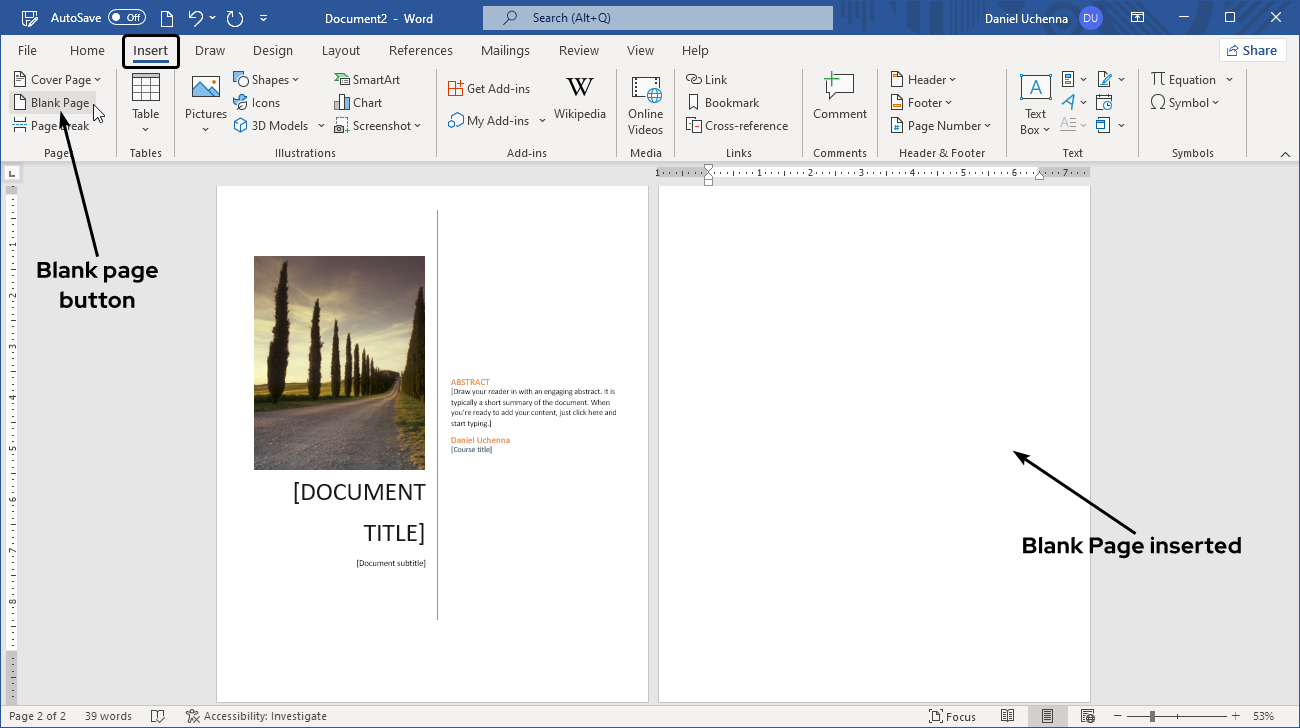
Task: Toggle the AutoSave switch
Action: pos(126,18)
